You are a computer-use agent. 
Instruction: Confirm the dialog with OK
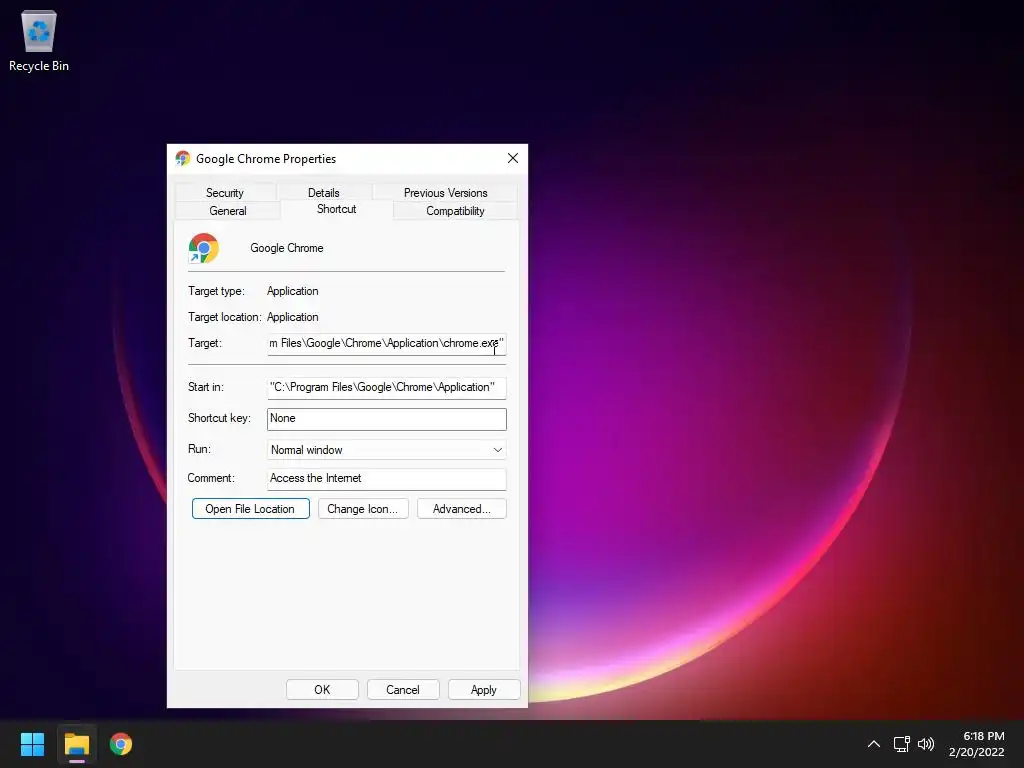click(322, 690)
